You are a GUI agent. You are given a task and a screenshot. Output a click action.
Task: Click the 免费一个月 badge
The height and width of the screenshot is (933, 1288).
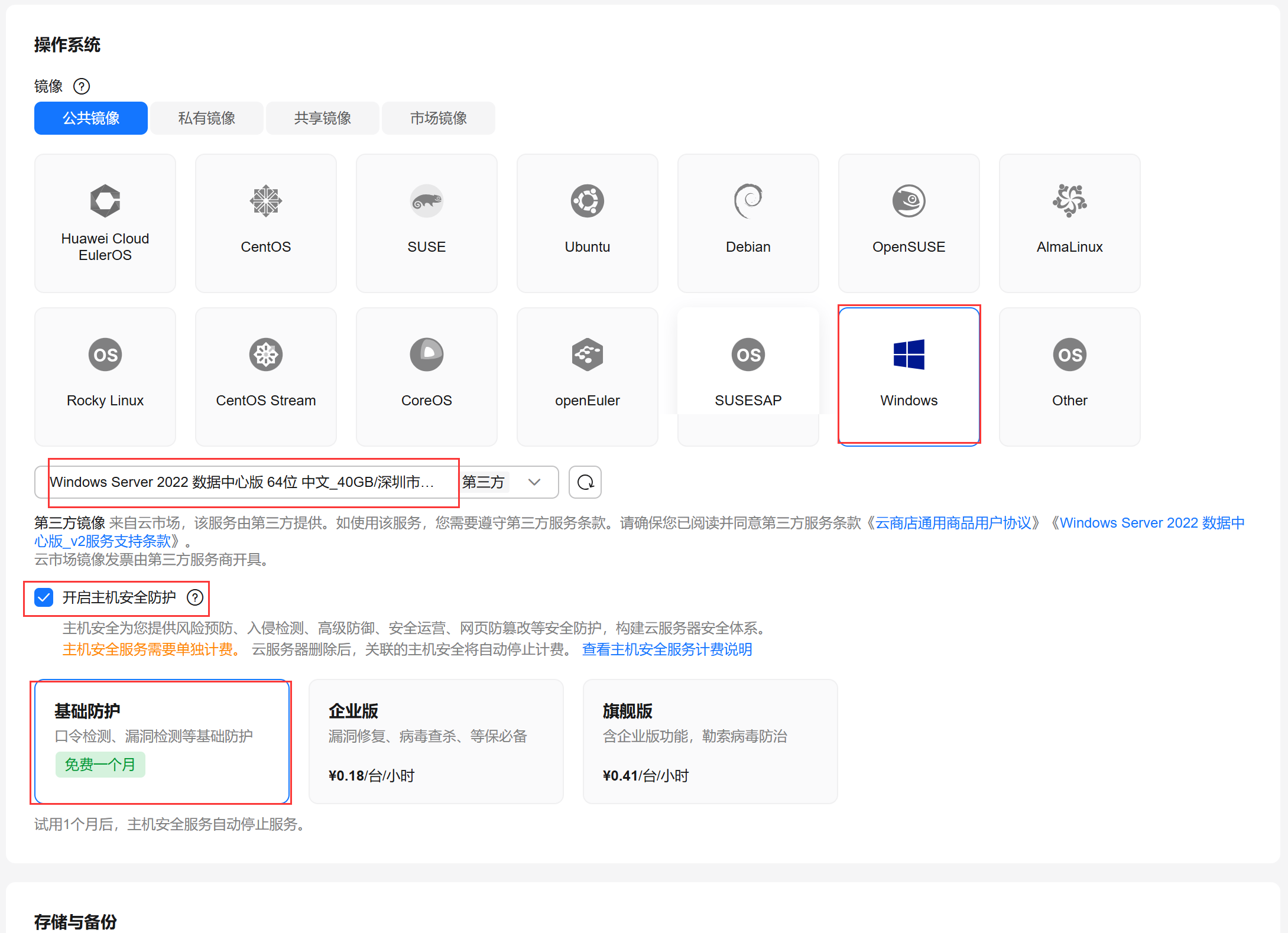coord(100,765)
